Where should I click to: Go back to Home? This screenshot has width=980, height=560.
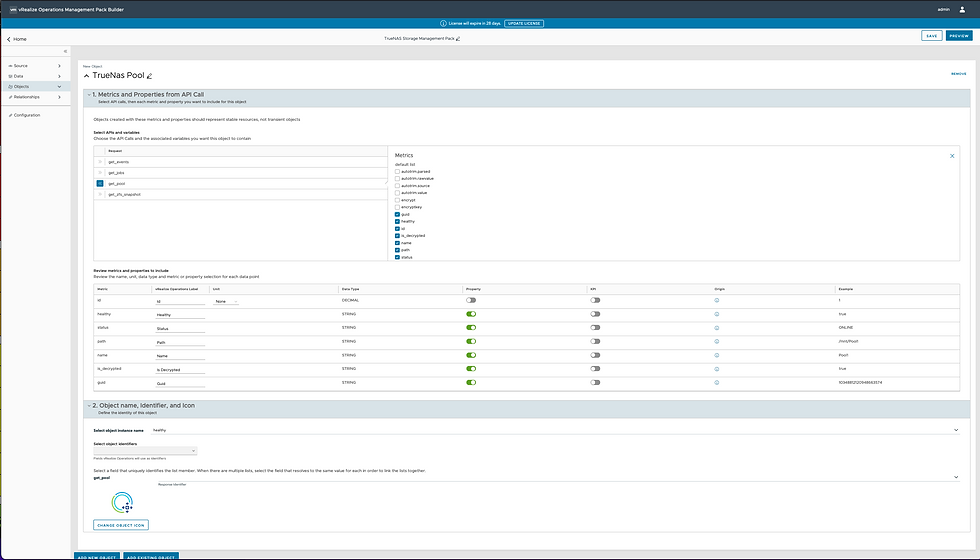17,39
